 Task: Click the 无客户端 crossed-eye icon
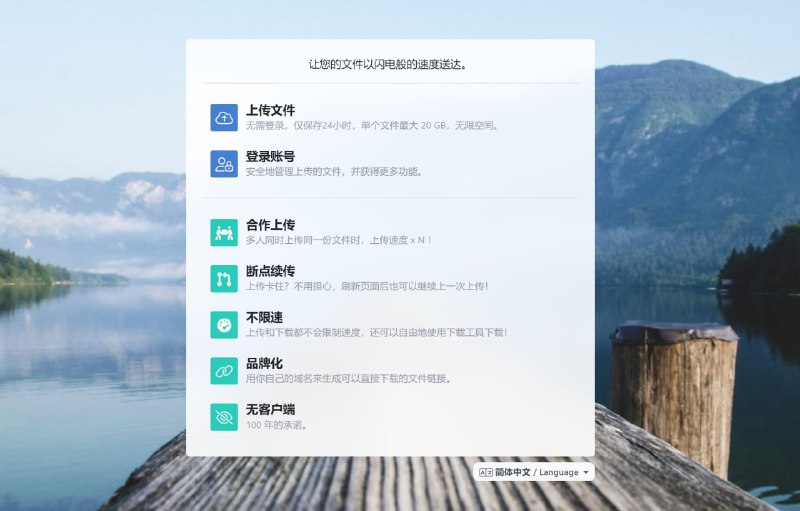coord(224,417)
